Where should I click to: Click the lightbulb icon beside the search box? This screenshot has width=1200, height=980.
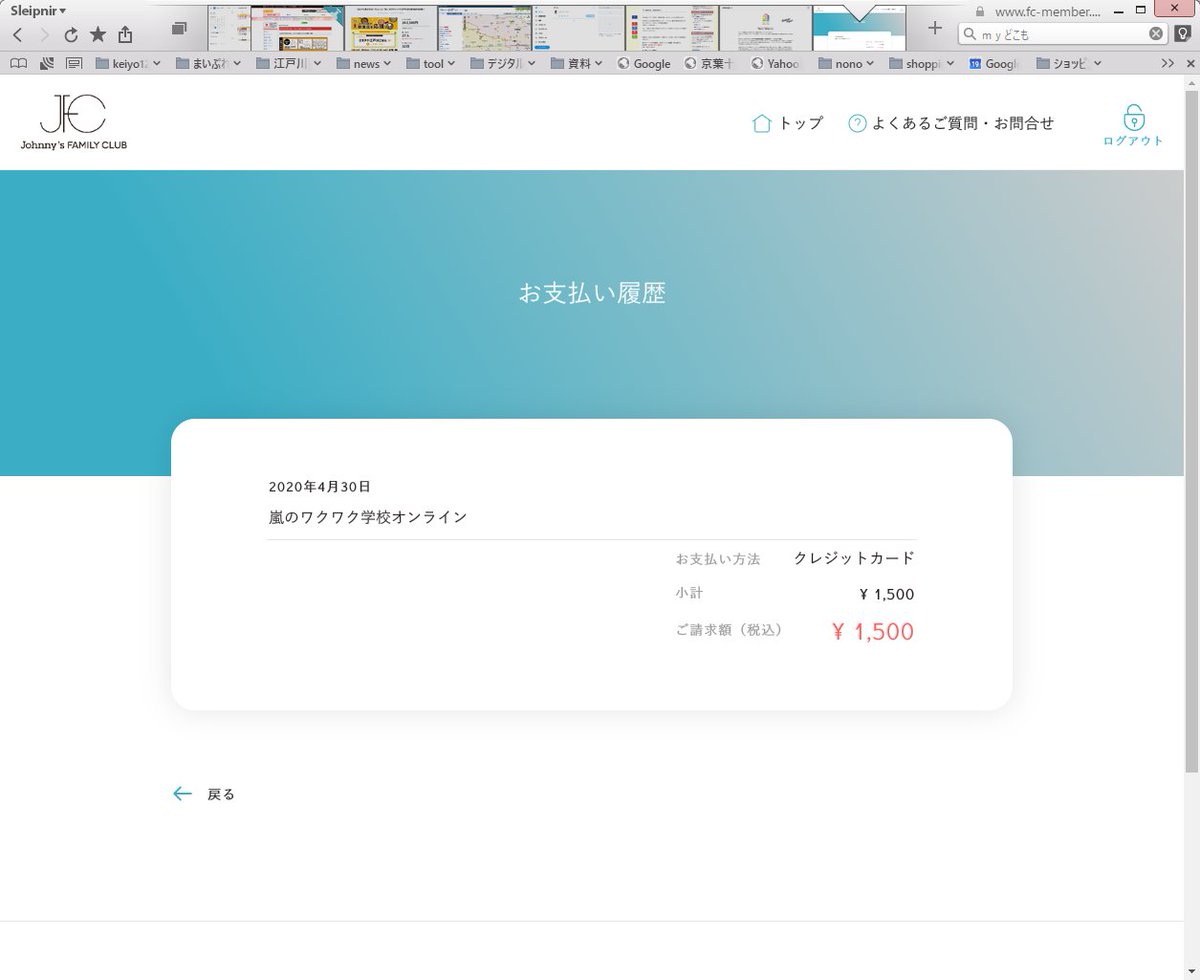[x=1181, y=33]
